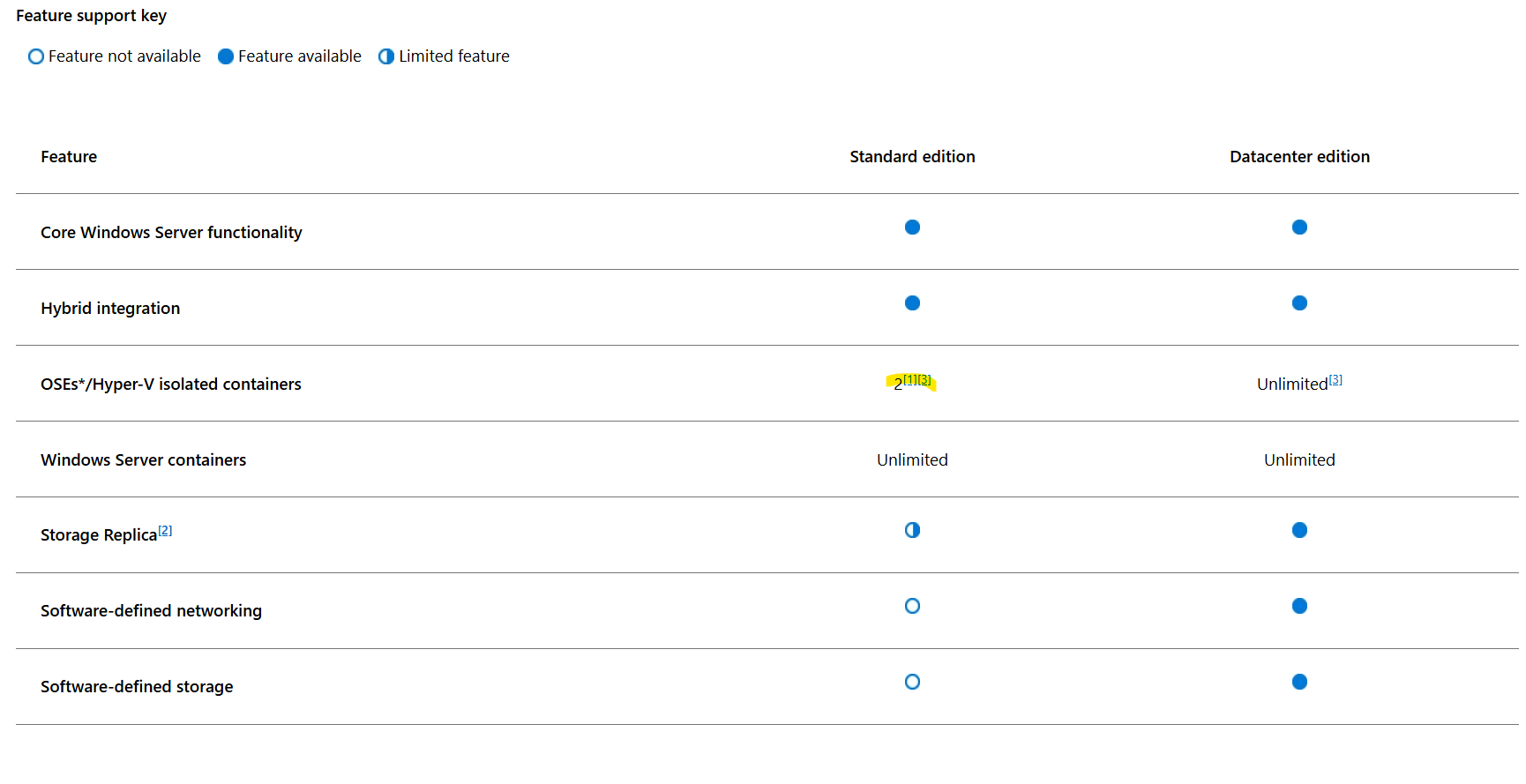Open footnote [3] beside Unlimited in Datacenter column
This screenshot has height=784, width=1526.
click(x=1335, y=380)
